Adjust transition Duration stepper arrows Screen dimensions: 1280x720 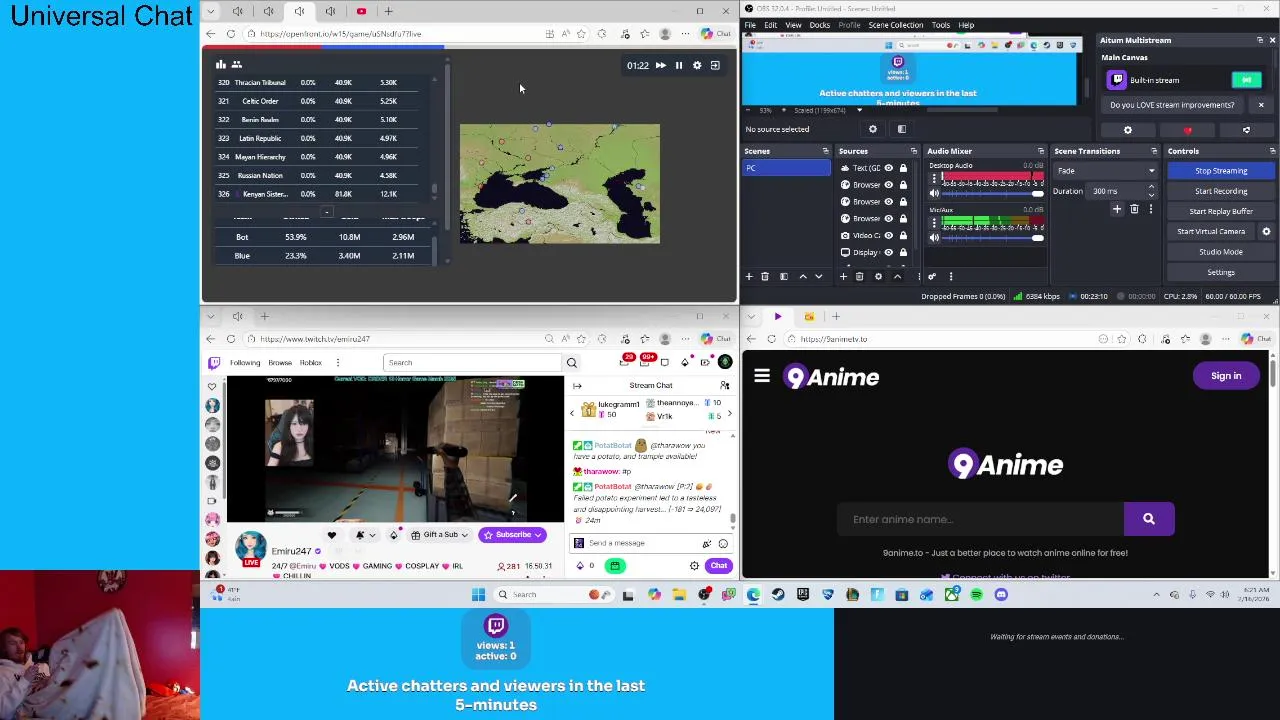coord(1151,191)
